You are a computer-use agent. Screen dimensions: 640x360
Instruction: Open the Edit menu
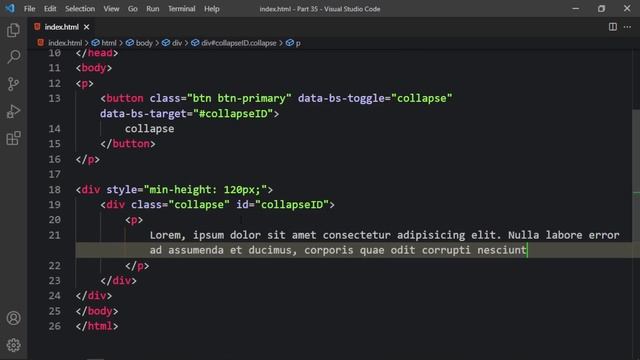click(50, 9)
